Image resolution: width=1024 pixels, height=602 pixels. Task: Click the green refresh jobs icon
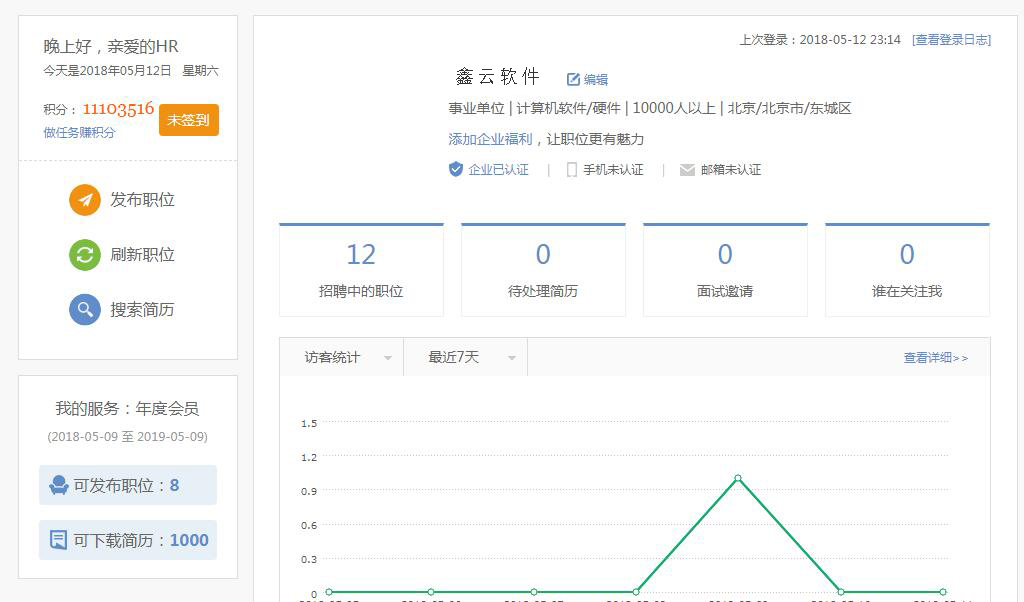click(x=85, y=255)
